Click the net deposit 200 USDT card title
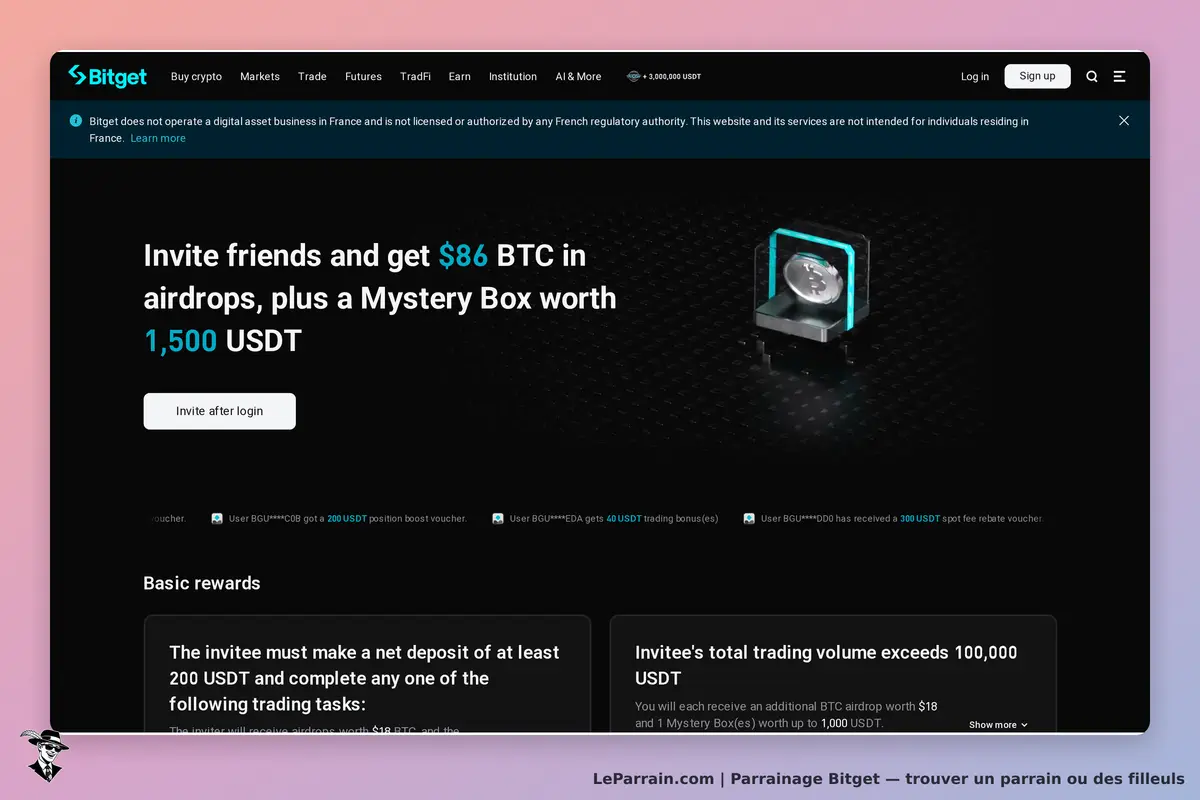The image size is (1200, 800). (x=365, y=678)
